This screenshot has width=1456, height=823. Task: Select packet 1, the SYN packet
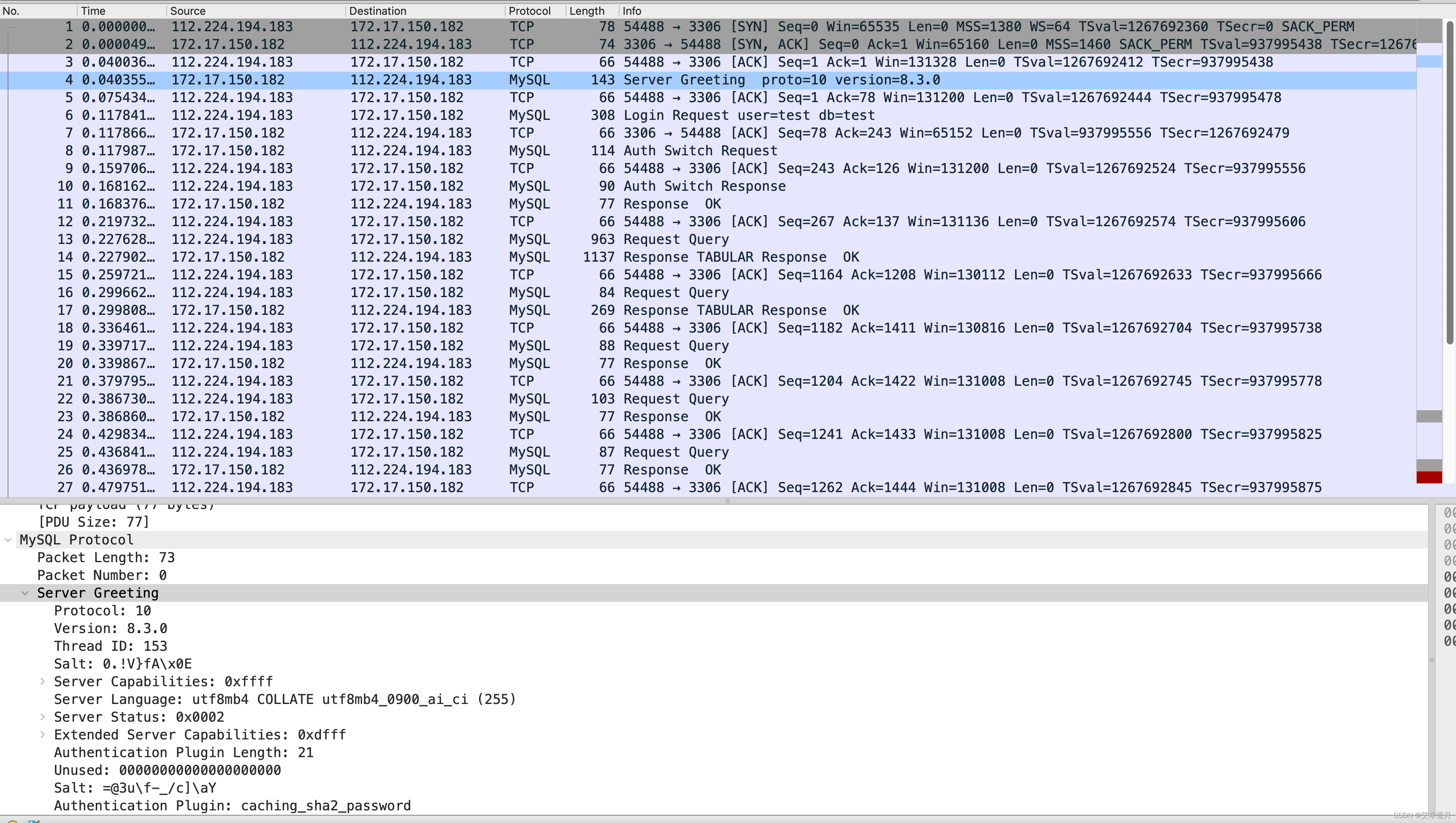tap(708, 27)
